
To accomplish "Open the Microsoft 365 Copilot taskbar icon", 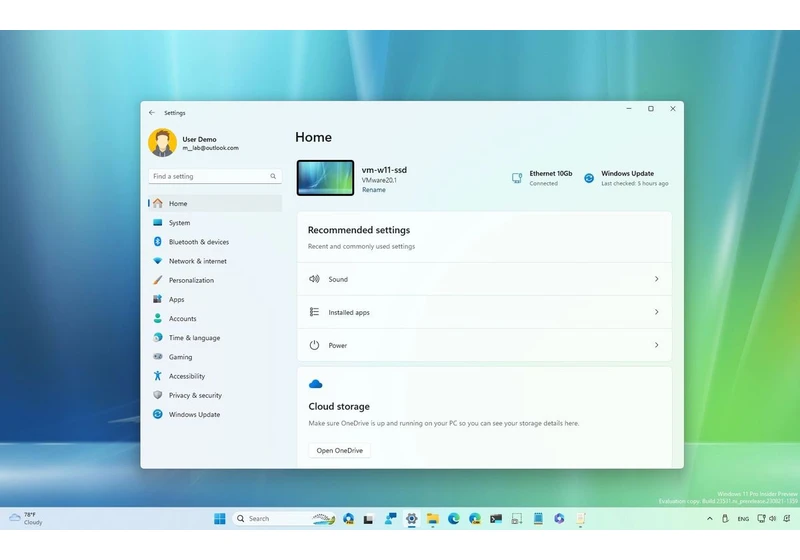I will pyautogui.click(x=559, y=519).
